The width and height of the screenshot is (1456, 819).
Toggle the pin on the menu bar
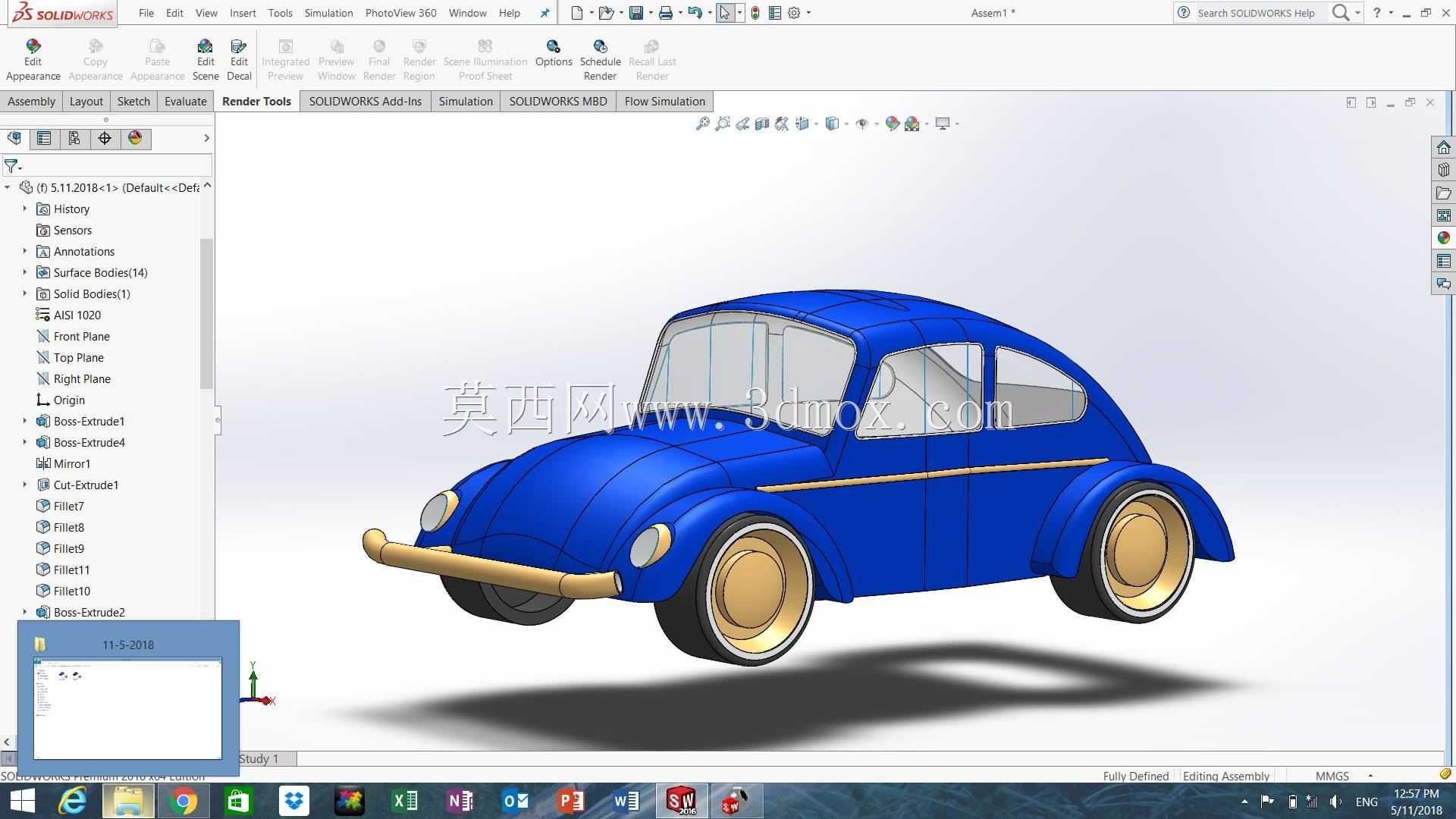click(x=544, y=13)
